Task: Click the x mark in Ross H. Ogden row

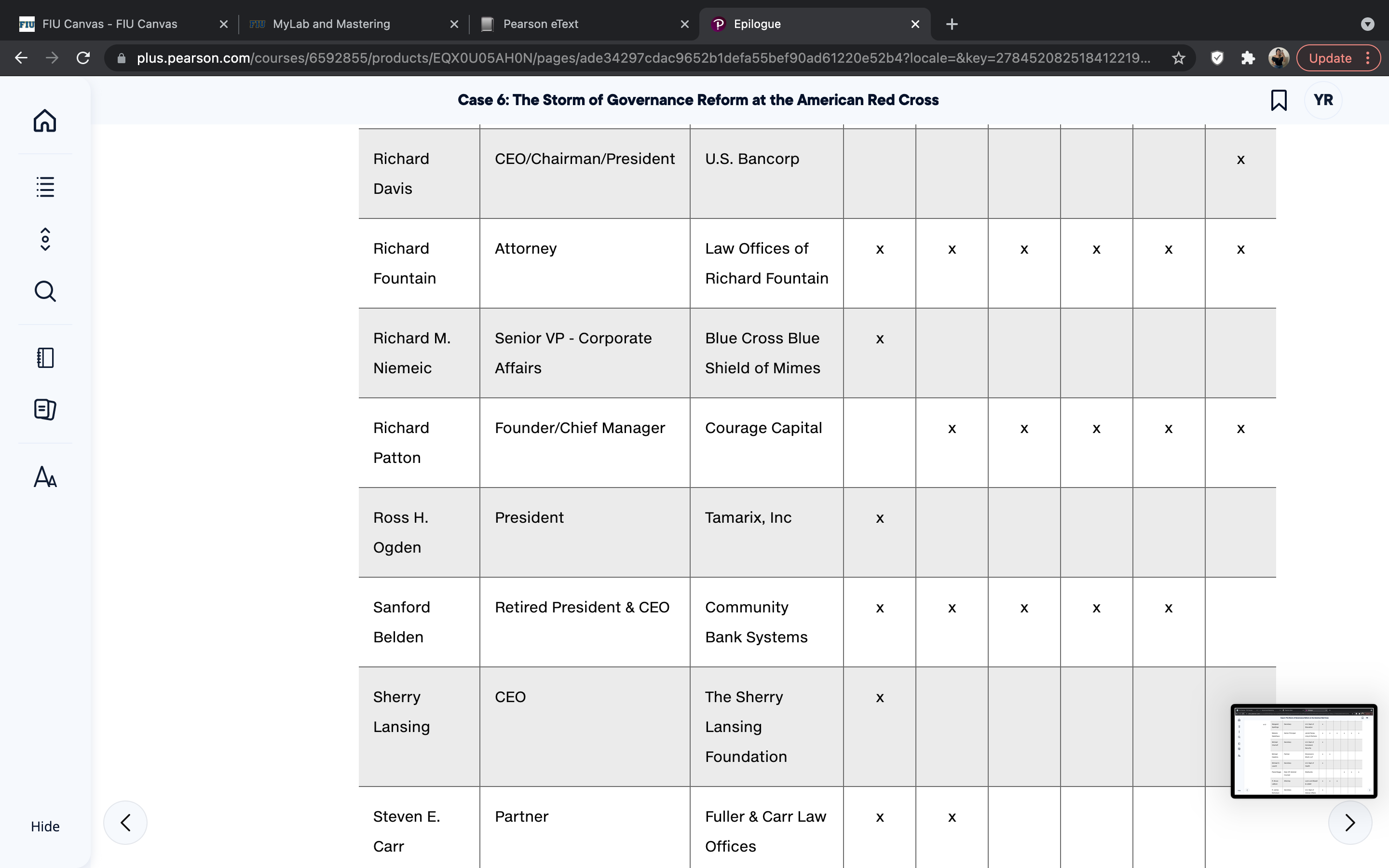Action: (879, 518)
